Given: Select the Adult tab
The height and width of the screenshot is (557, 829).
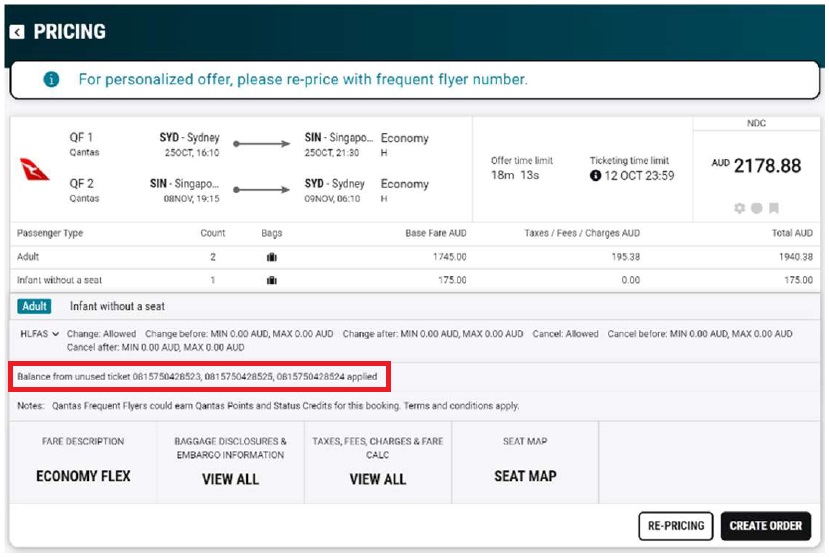Looking at the screenshot, I should pos(34,306).
